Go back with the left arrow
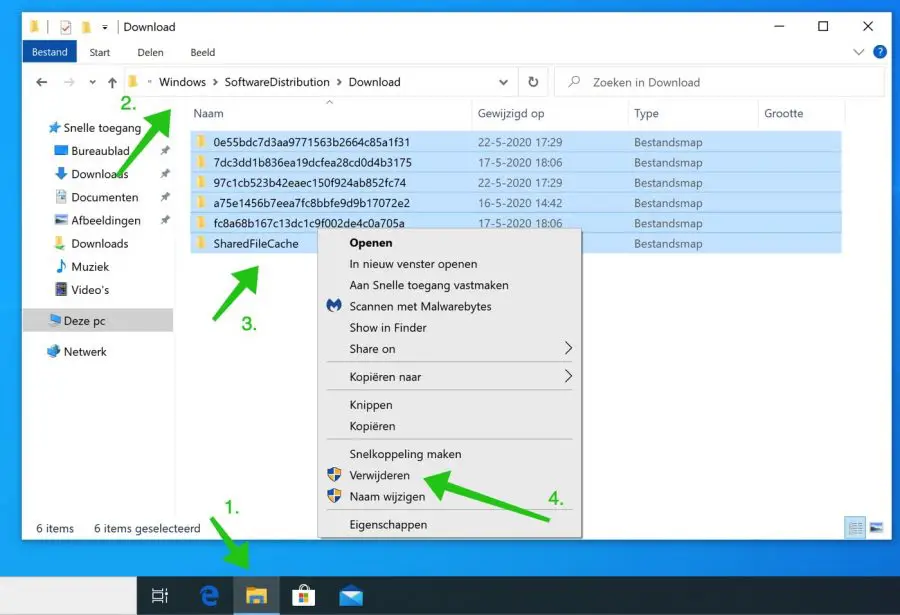900x615 pixels. 41,82
